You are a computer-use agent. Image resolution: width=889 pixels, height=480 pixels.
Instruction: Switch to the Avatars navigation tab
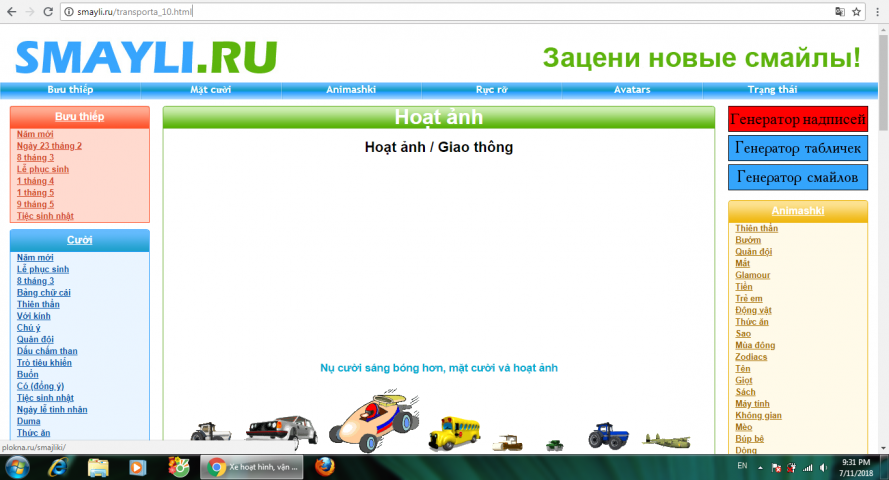tap(632, 90)
